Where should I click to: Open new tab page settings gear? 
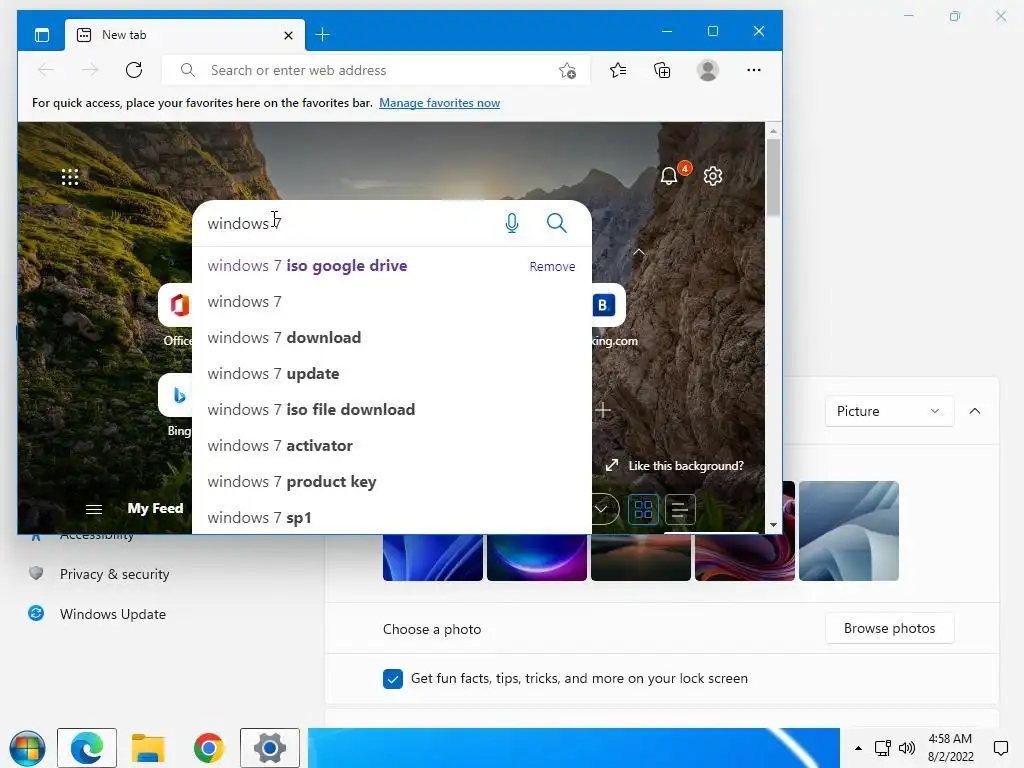[x=713, y=176]
